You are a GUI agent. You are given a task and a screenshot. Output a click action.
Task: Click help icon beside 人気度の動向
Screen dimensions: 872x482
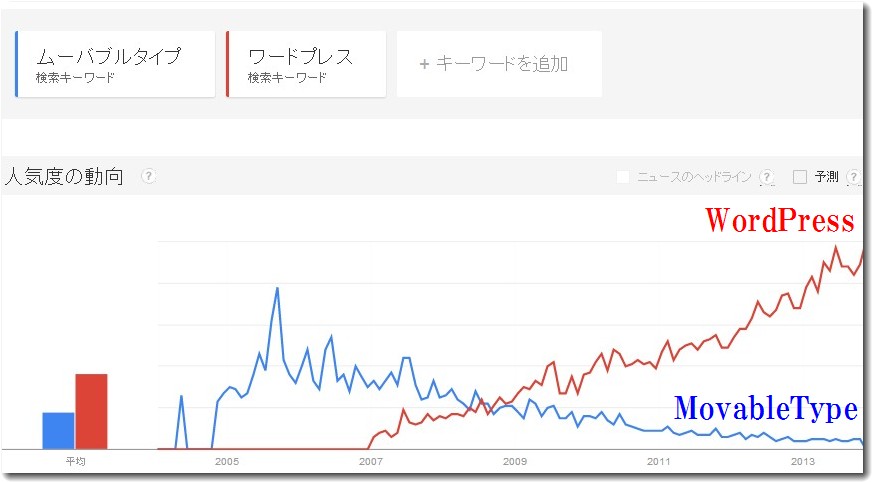click(149, 177)
